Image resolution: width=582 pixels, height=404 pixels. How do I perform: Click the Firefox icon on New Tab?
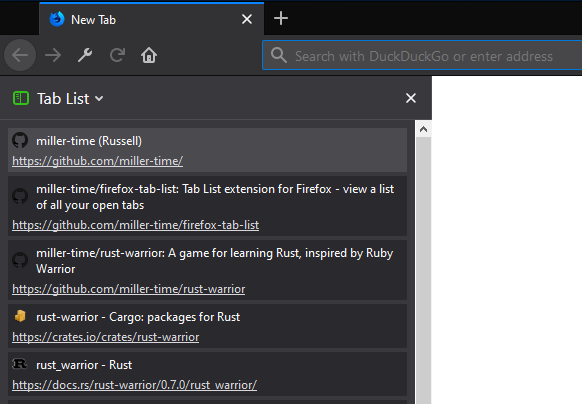click(x=57, y=19)
